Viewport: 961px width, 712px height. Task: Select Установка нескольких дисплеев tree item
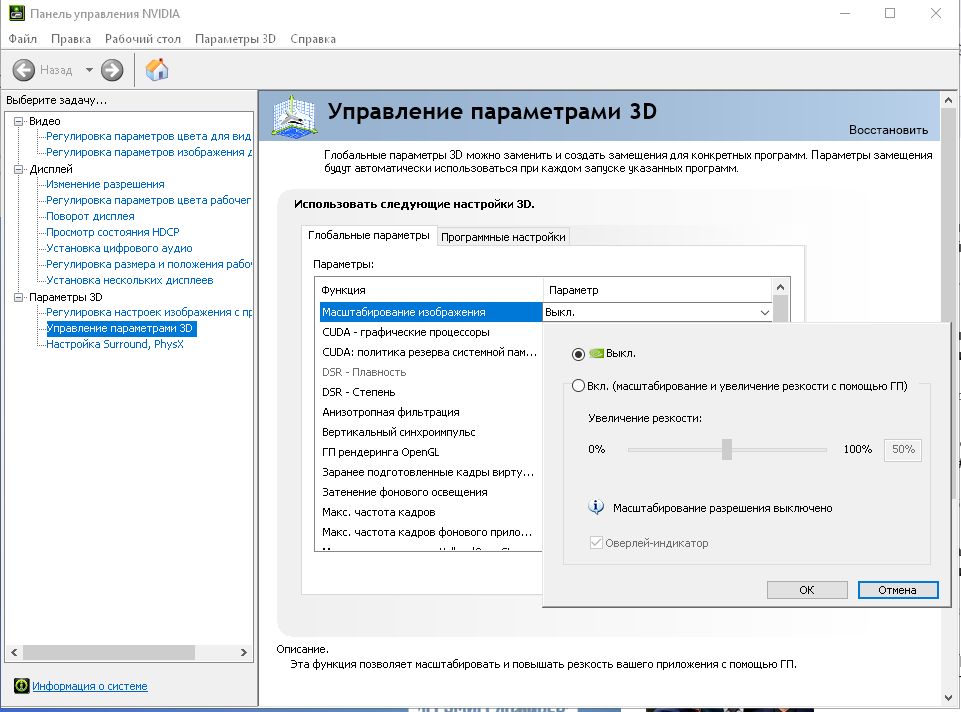(x=130, y=280)
